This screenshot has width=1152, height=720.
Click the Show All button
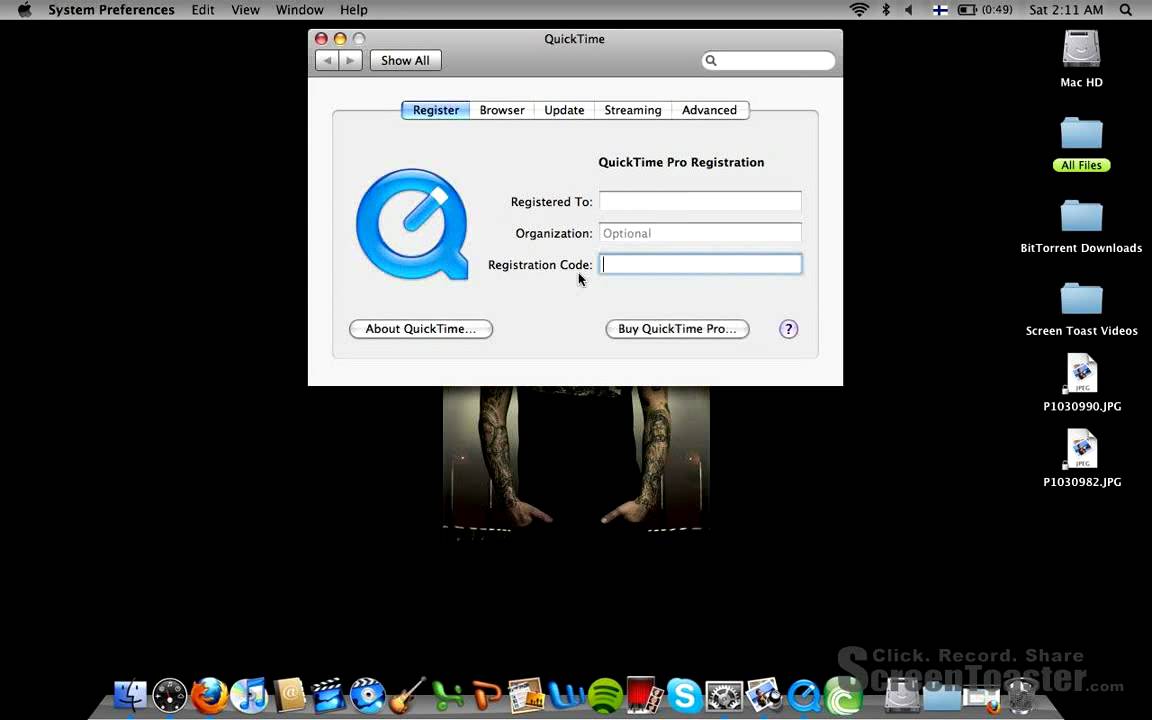point(406,60)
